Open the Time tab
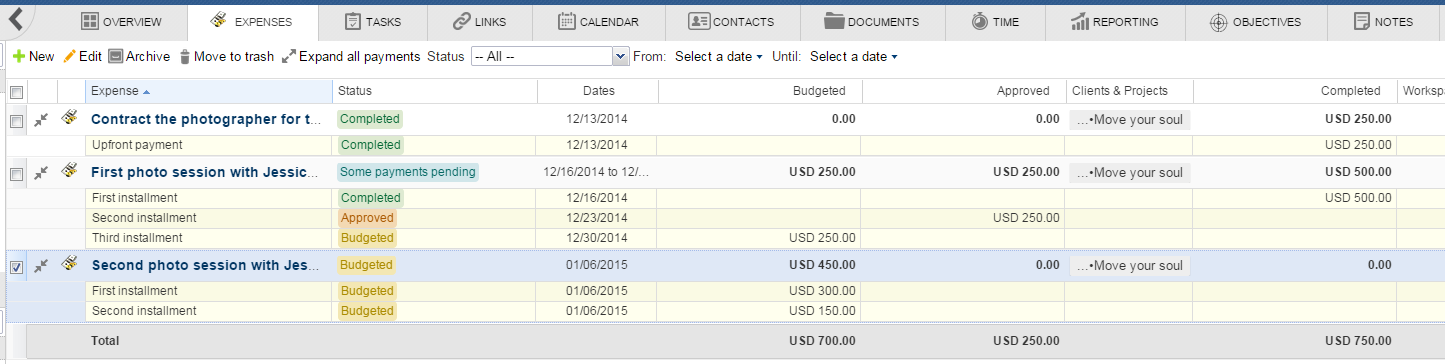 [995, 21]
